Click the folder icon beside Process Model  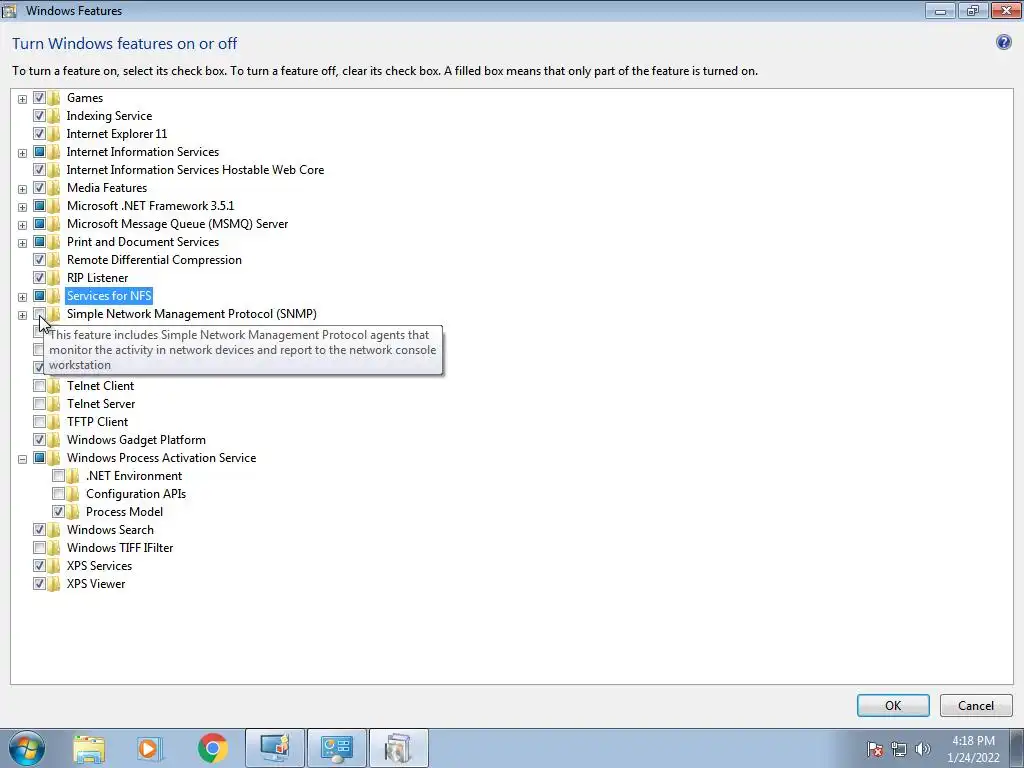[x=73, y=512]
